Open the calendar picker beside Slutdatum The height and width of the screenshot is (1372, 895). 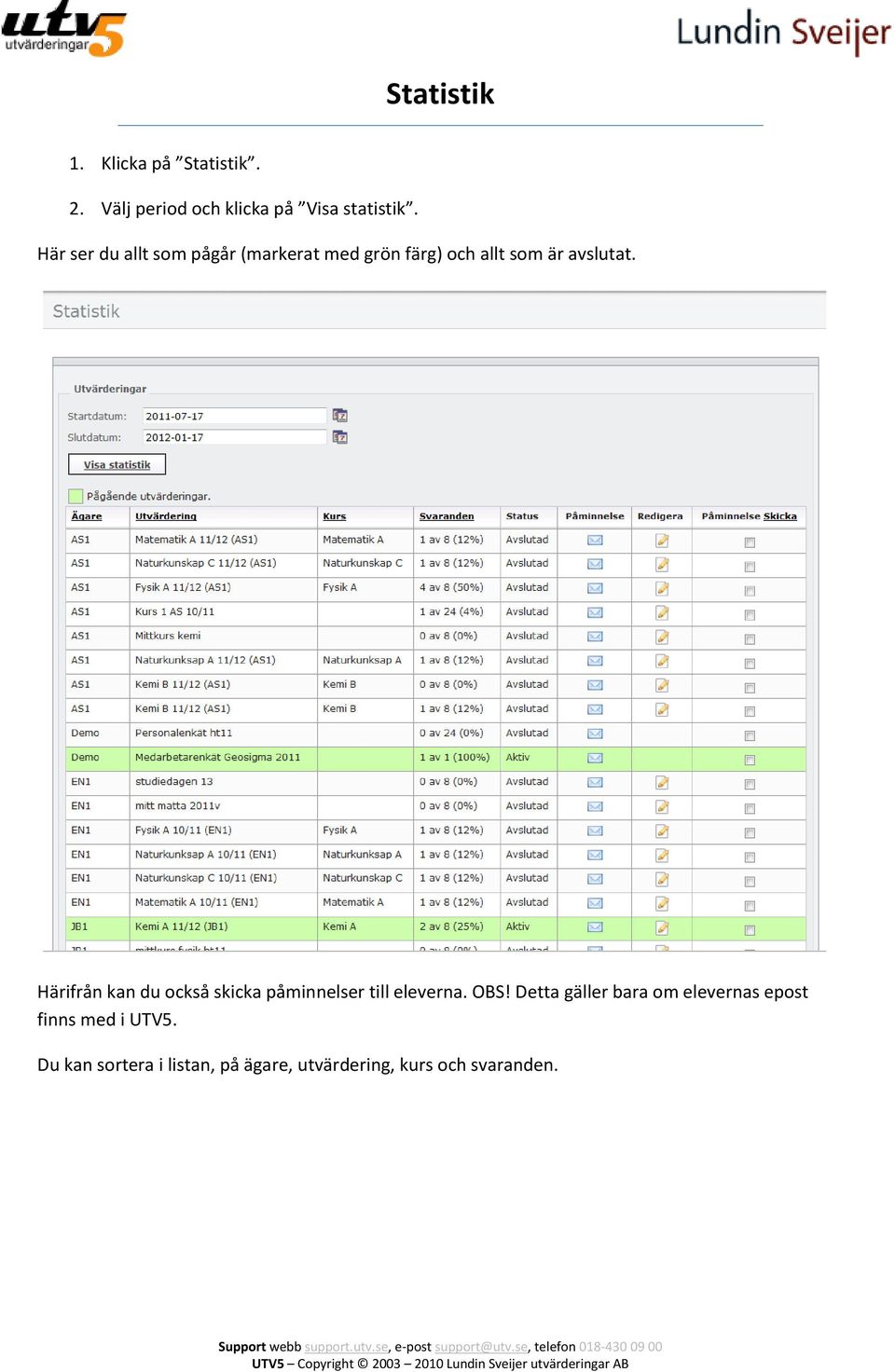(340, 437)
